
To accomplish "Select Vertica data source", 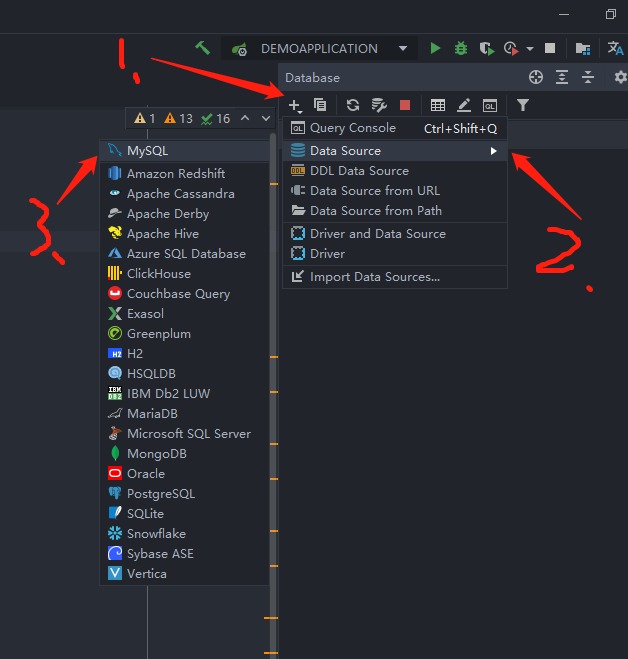I will pos(185,574).
